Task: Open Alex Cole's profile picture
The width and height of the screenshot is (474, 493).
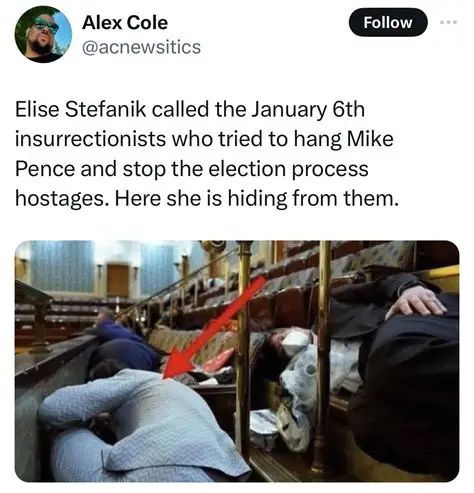Action: pyautogui.click(x=43, y=34)
